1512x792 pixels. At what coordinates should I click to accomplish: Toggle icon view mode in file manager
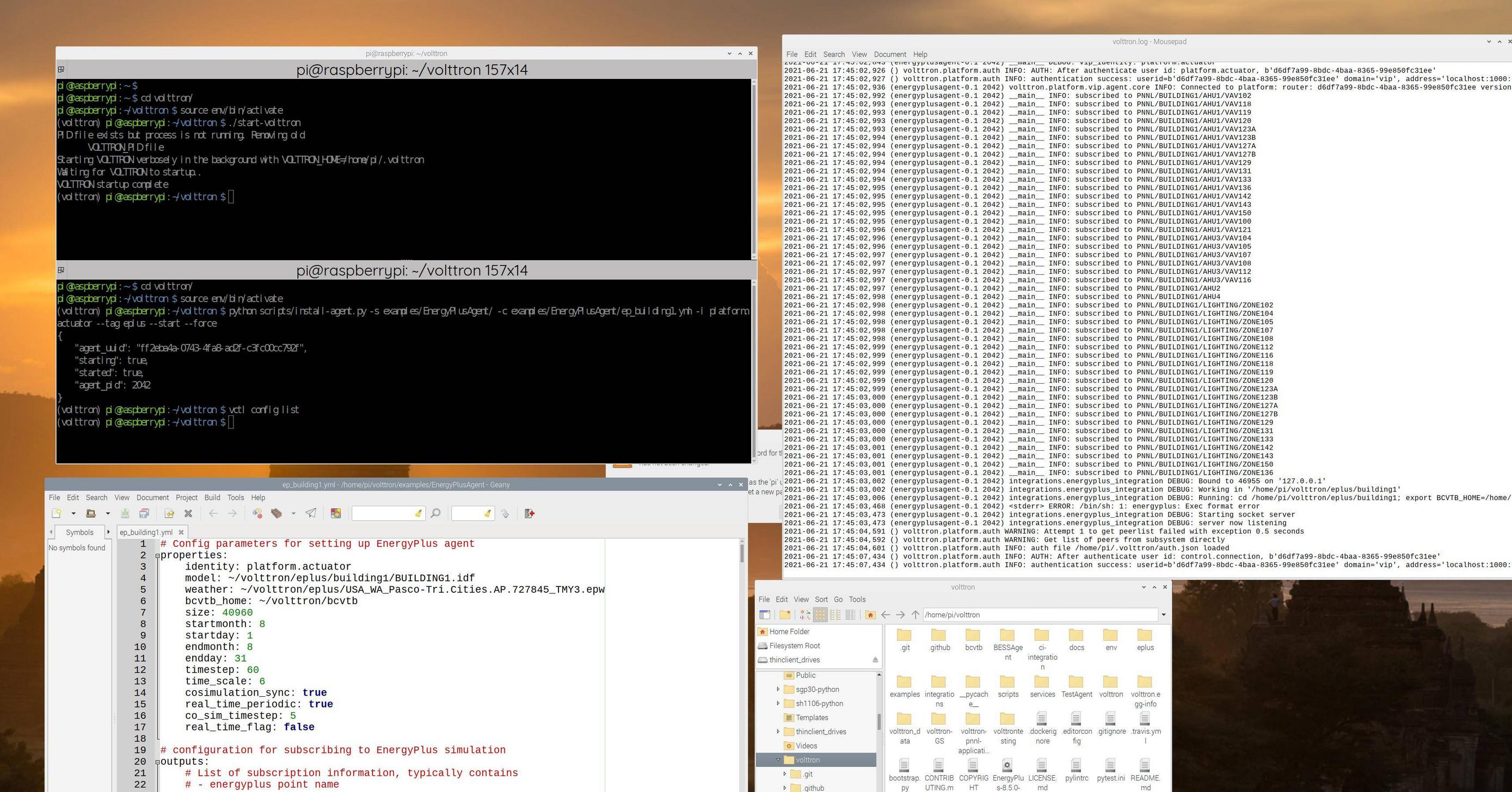click(820, 615)
